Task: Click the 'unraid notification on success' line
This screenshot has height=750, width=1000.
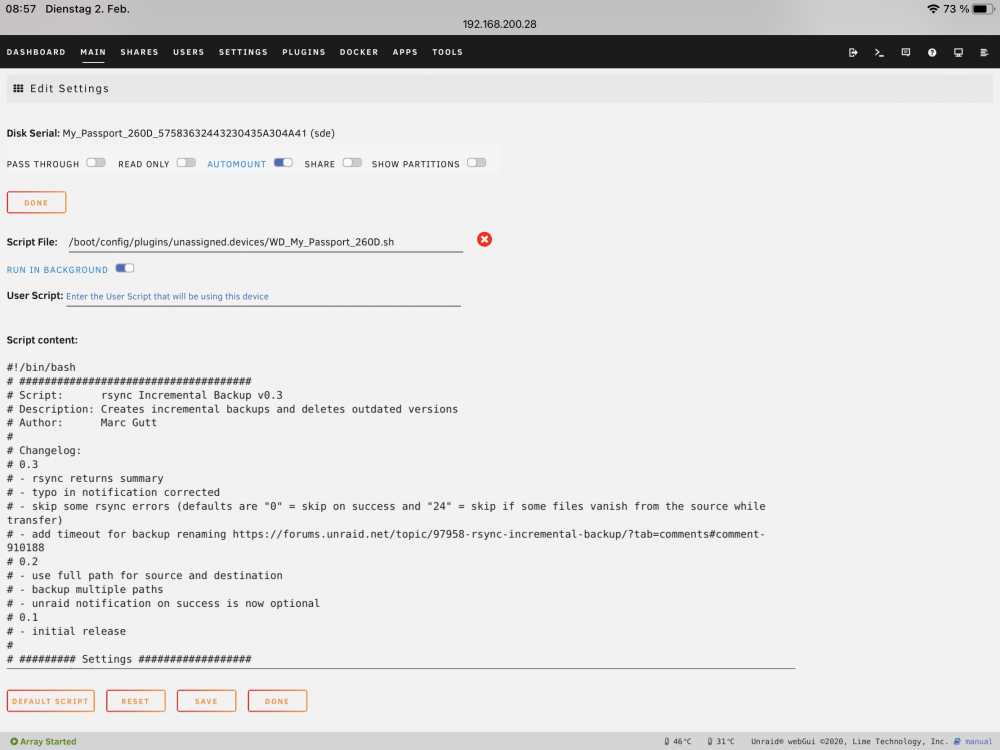Action: coord(163,603)
